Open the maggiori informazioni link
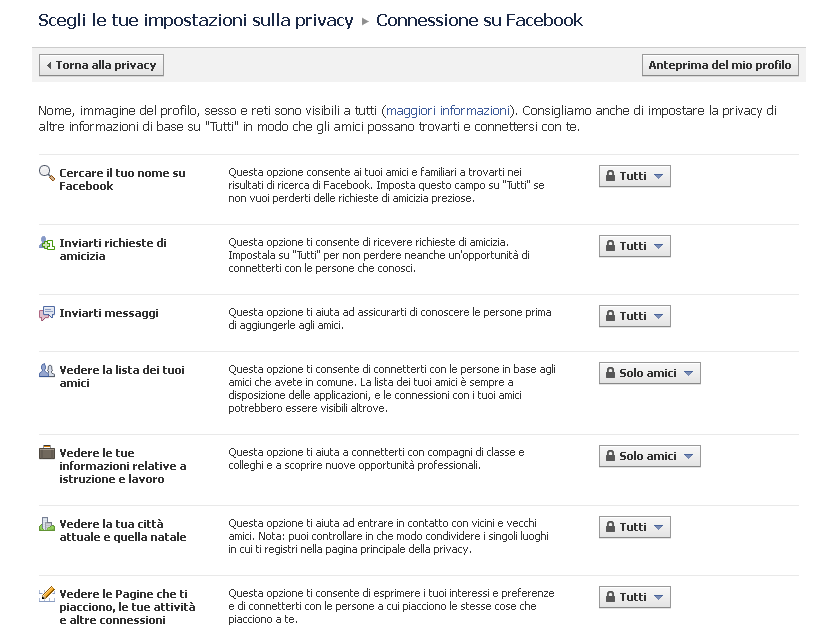835x634 pixels. pyautogui.click(x=447, y=111)
